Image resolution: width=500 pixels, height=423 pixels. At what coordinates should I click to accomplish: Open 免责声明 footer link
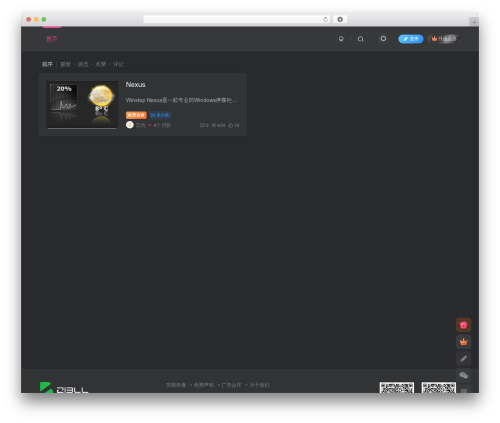pos(204,385)
